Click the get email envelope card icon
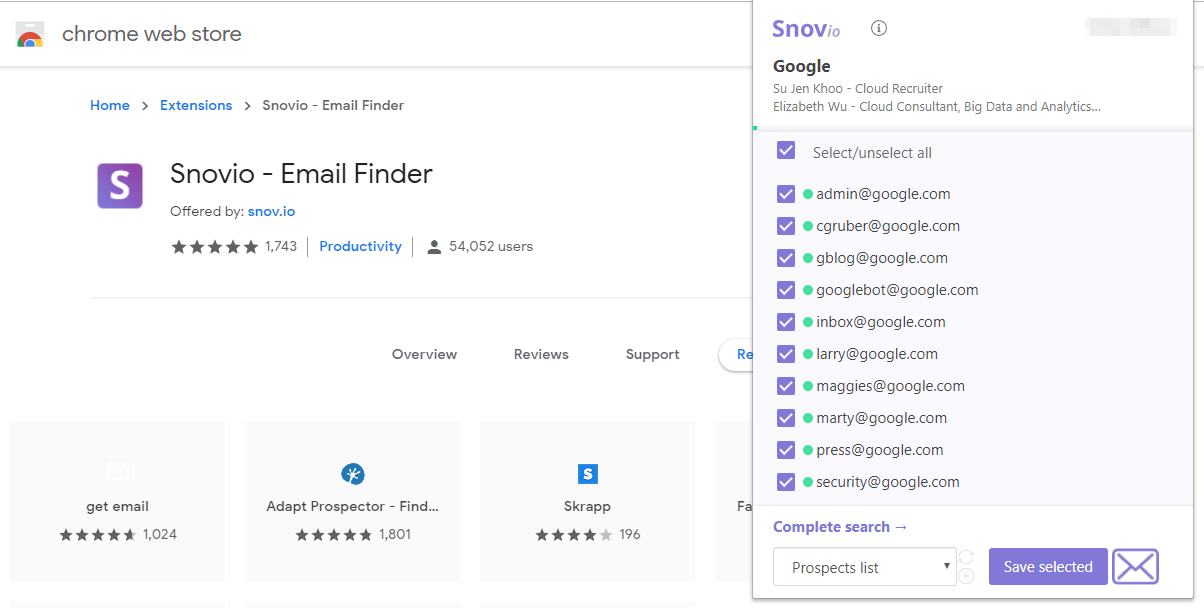The image size is (1204, 608). [117, 471]
